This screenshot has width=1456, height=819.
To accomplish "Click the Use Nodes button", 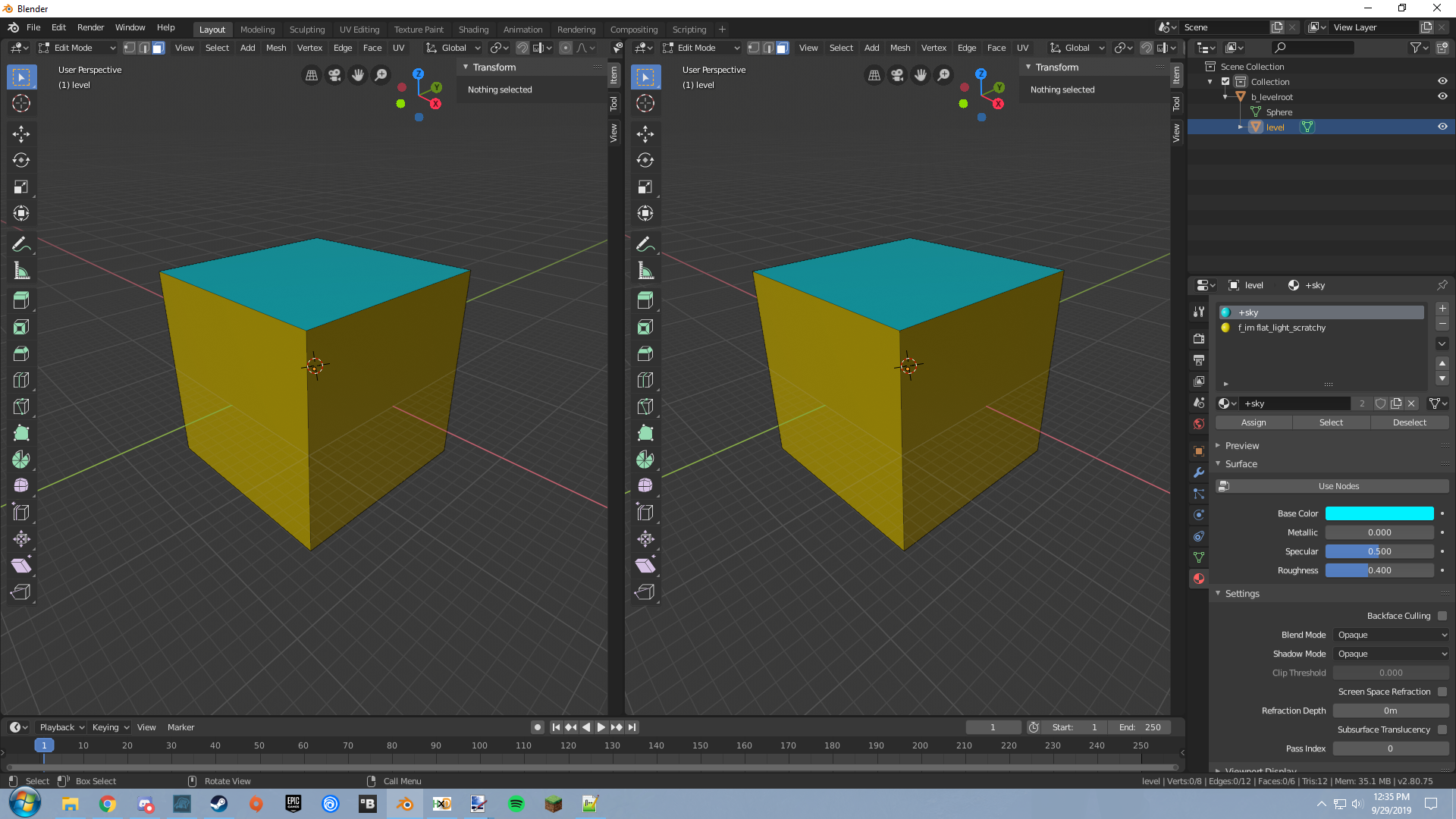I will [1338, 485].
